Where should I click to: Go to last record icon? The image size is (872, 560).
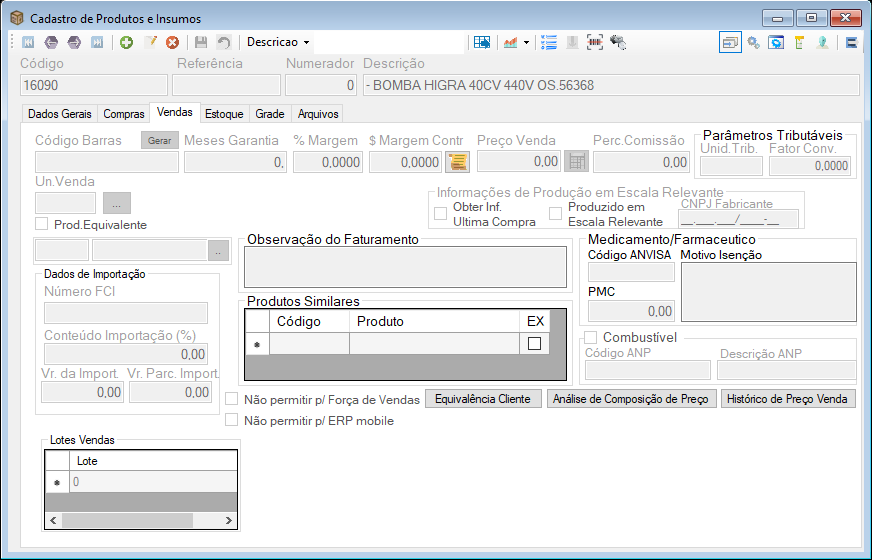97,42
